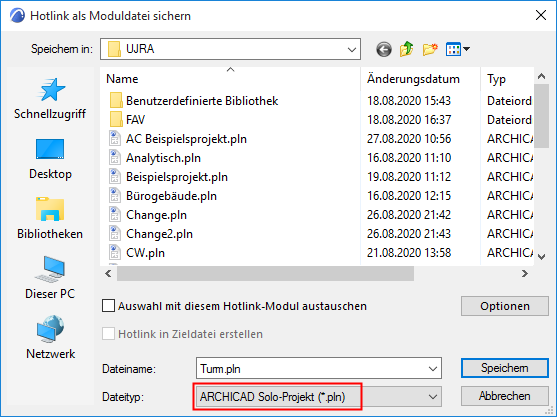Select the FAV folder
The height and width of the screenshot is (417, 557).
point(127,120)
